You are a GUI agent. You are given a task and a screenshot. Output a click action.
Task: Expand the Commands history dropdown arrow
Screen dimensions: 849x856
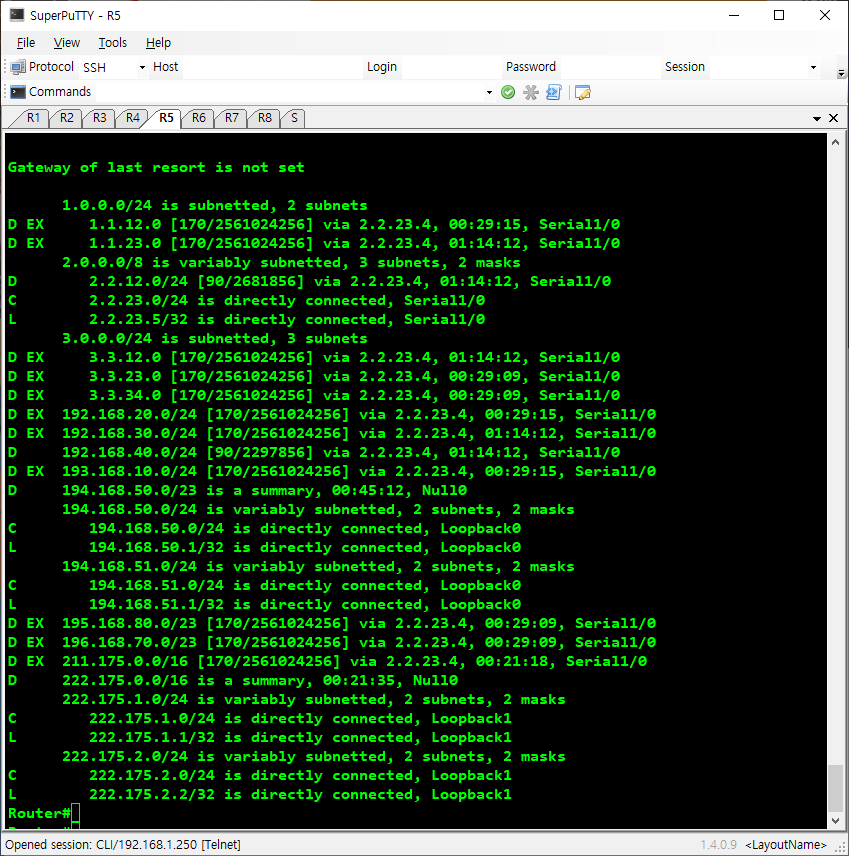(x=489, y=92)
